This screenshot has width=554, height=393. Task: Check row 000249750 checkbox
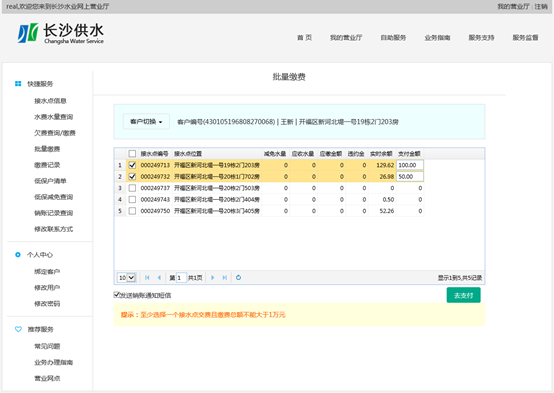pyautogui.click(x=132, y=211)
